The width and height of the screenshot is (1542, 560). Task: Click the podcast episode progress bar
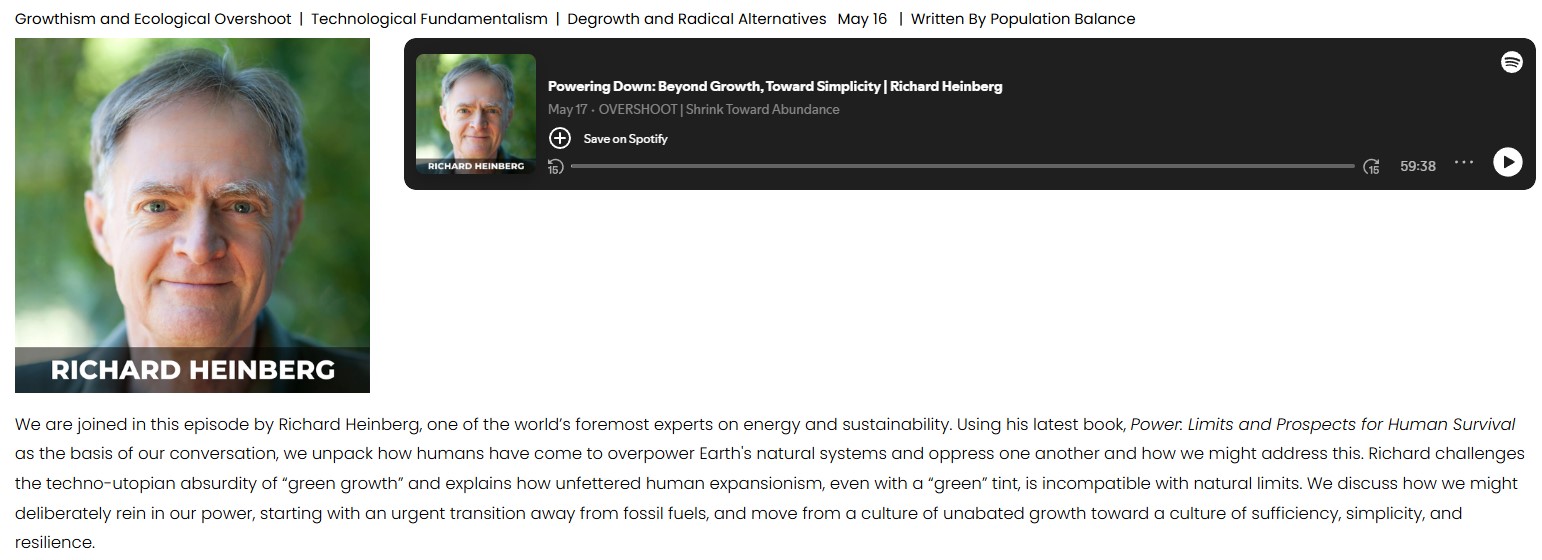(962, 166)
